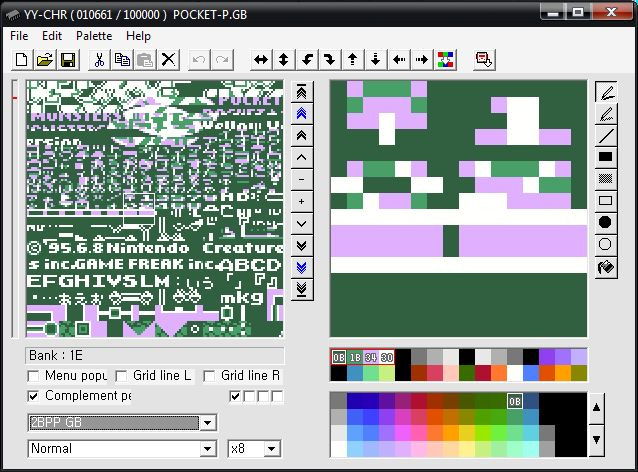Select the dithered pattern rectangle tool

point(606,179)
